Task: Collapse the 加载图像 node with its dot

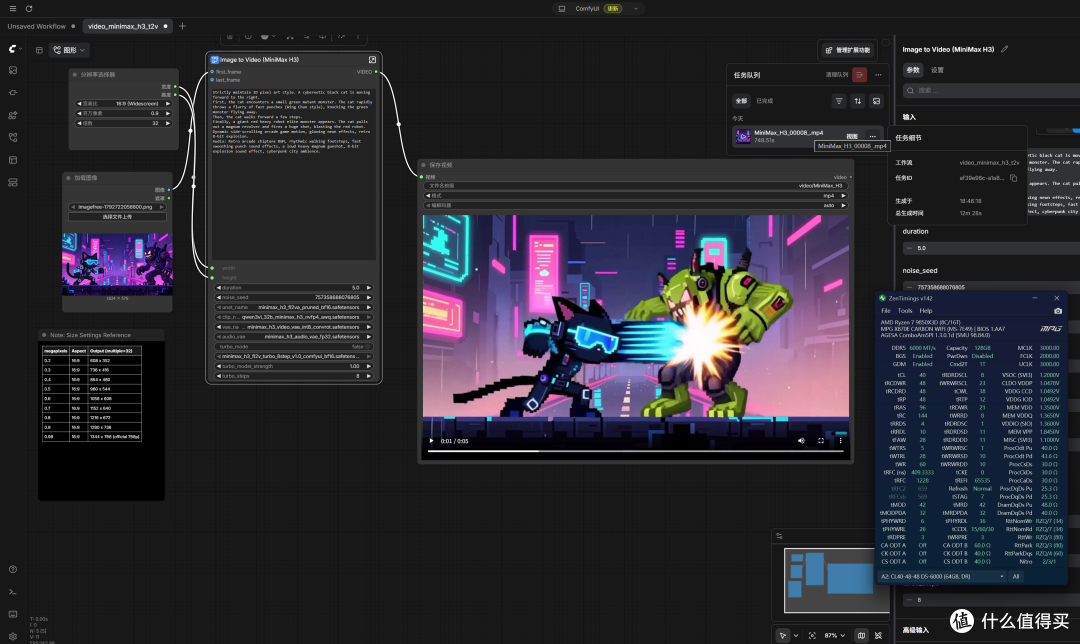Action: pos(68,178)
